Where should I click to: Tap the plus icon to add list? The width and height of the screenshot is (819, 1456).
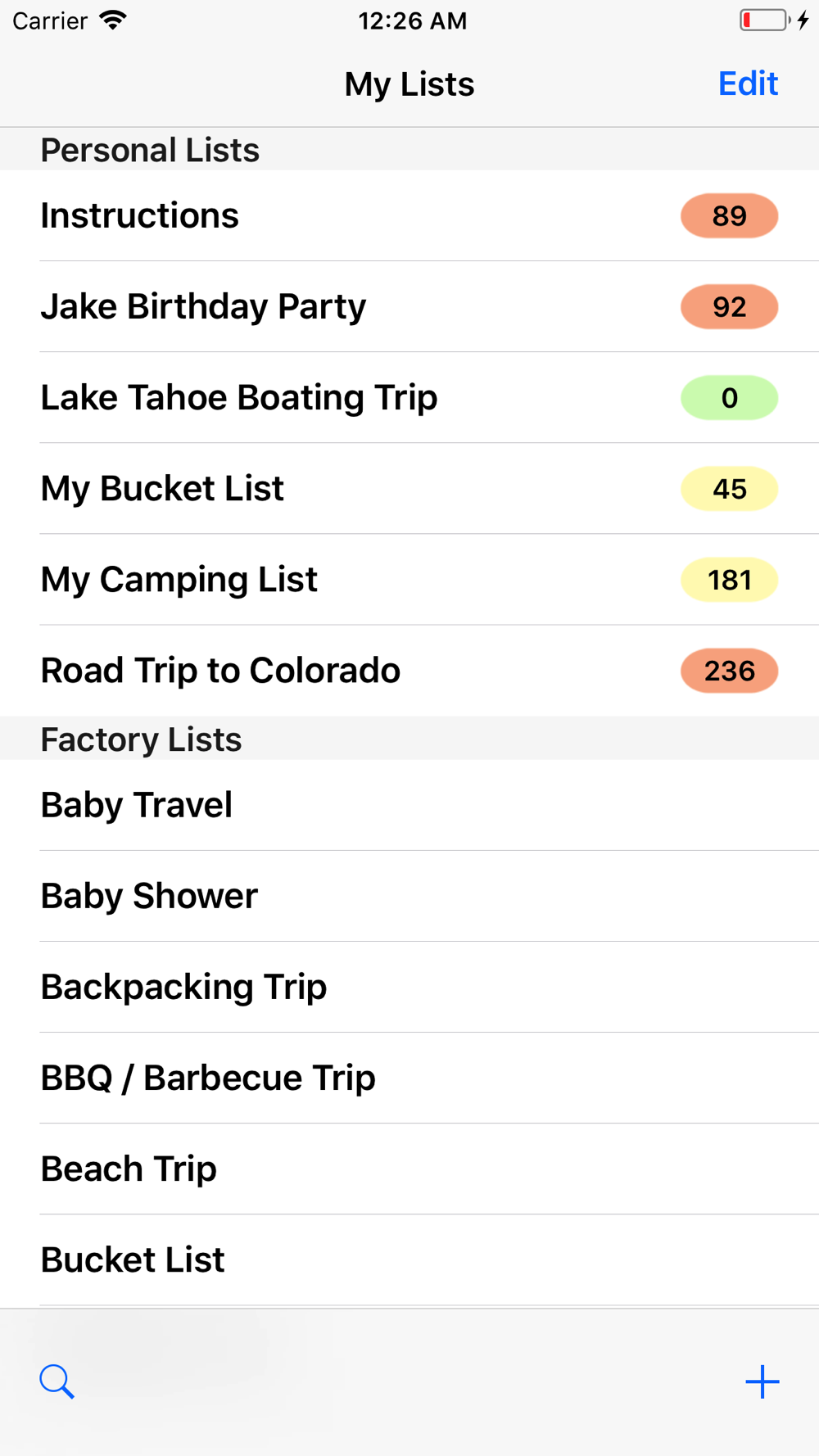tap(762, 1381)
